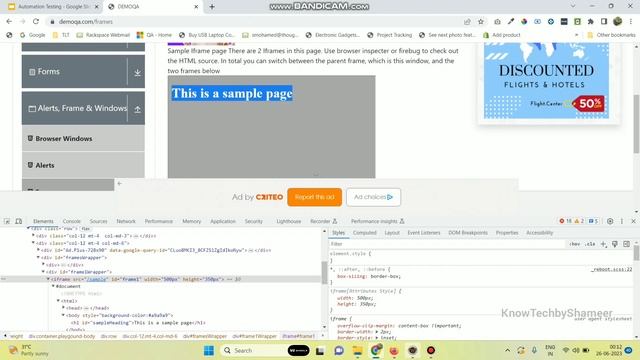Click div.container.playgound-body breadcrumb
Screen dimensions: 640x360
tap(62, 336)
